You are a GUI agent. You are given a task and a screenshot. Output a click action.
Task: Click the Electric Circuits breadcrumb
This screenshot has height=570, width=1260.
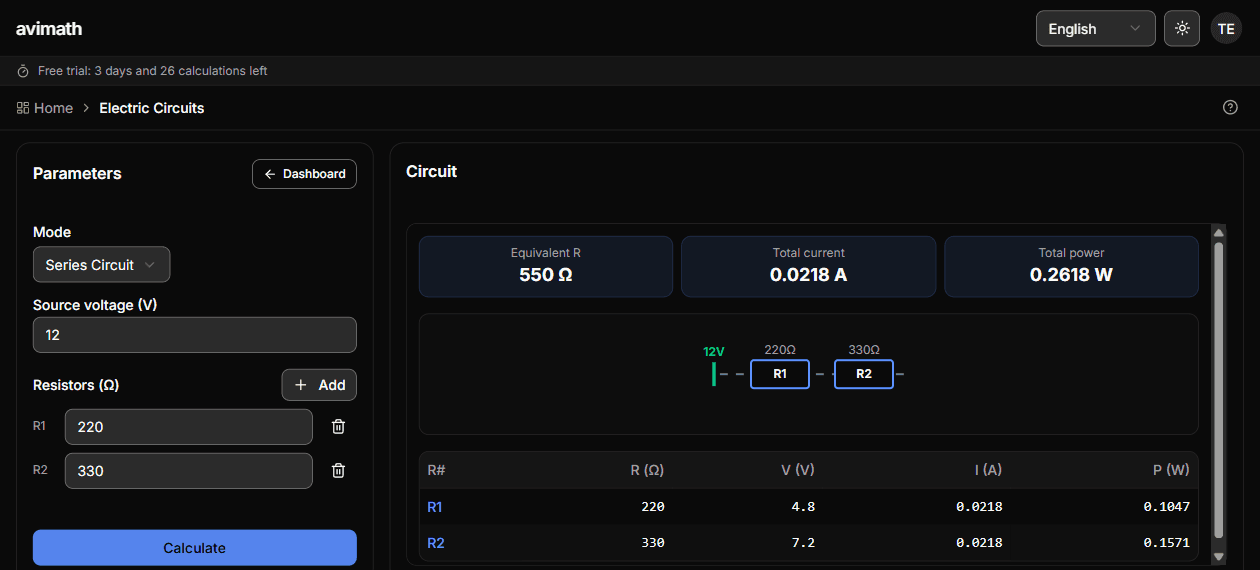[x=152, y=108]
